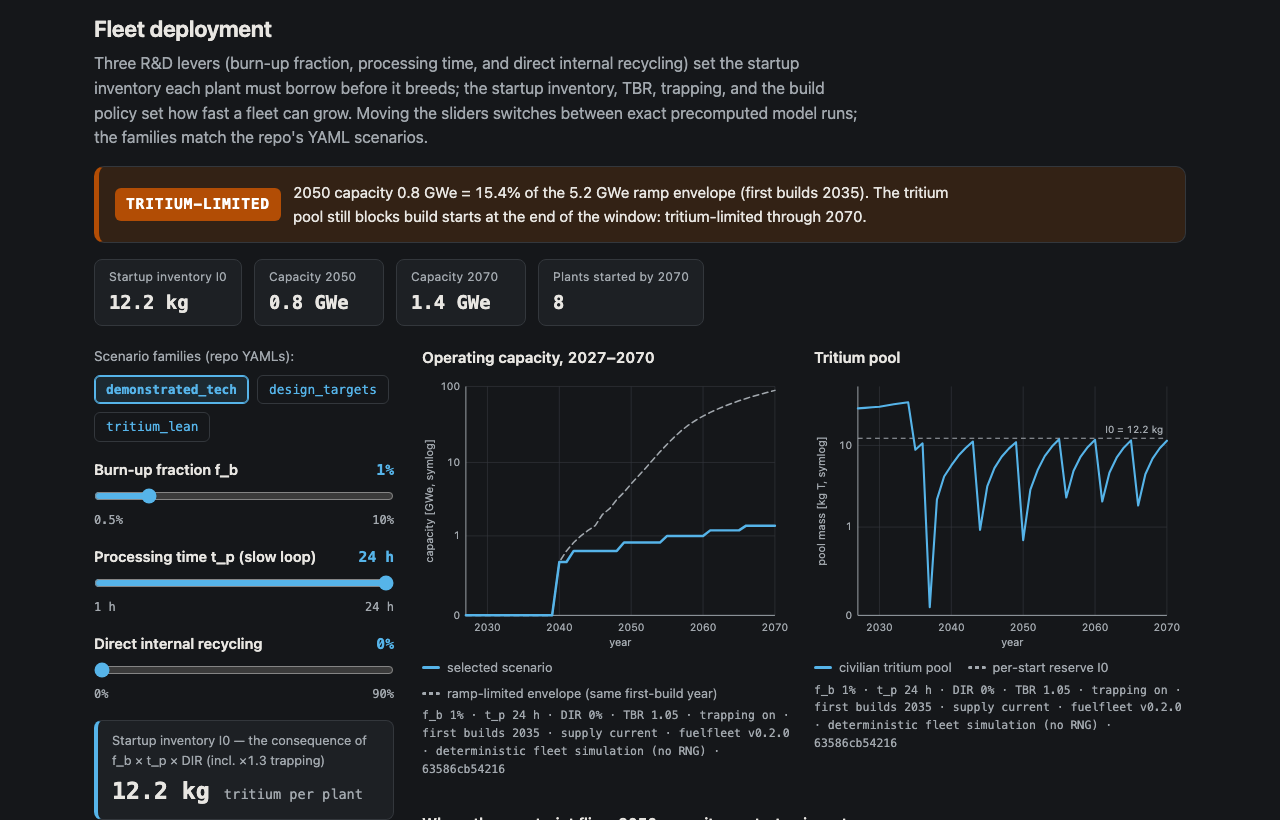1280x820 pixels.
Task: Click the 'I0 = 12.2 kg' chart annotation
Action: [x=1133, y=429]
